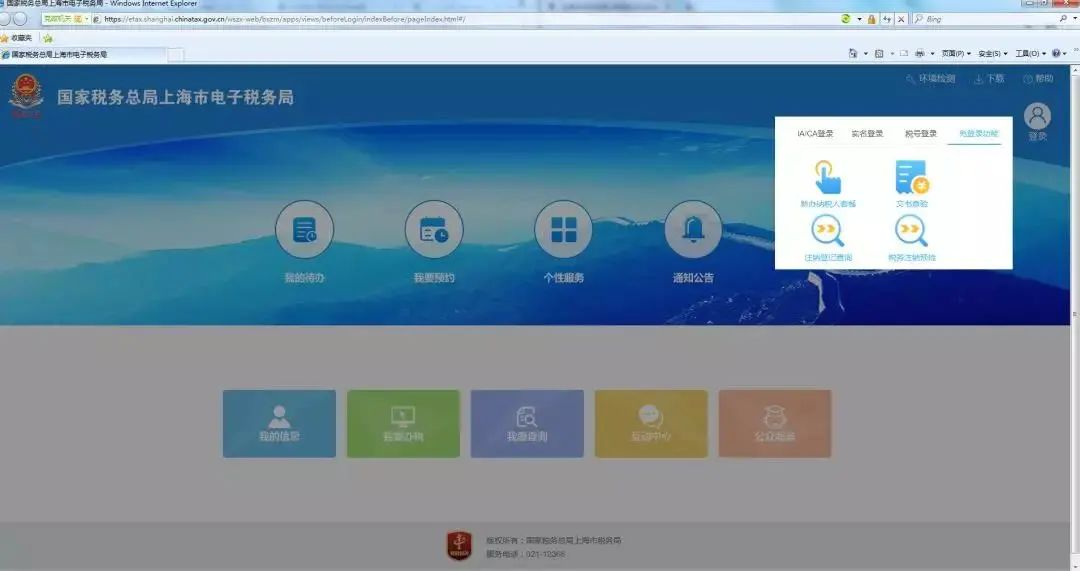Image resolution: width=1080 pixels, height=571 pixels.
Task: Click the add to favorites star icon
Action: tap(48, 38)
